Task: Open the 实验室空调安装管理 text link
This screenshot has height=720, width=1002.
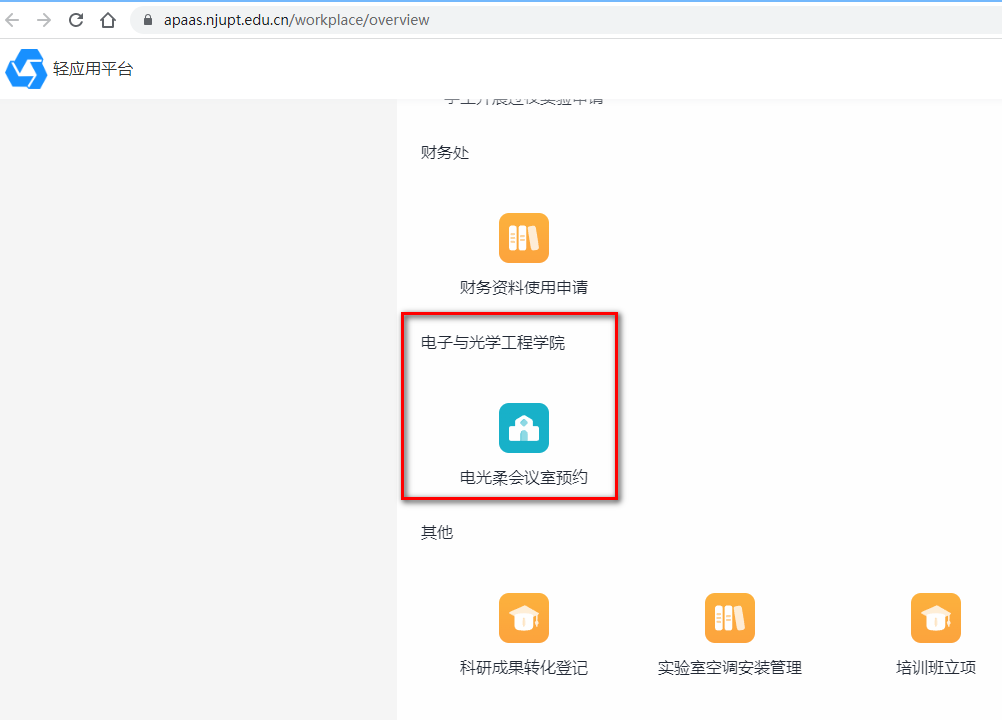Action: pyautogui.click(x=730, y=668)
